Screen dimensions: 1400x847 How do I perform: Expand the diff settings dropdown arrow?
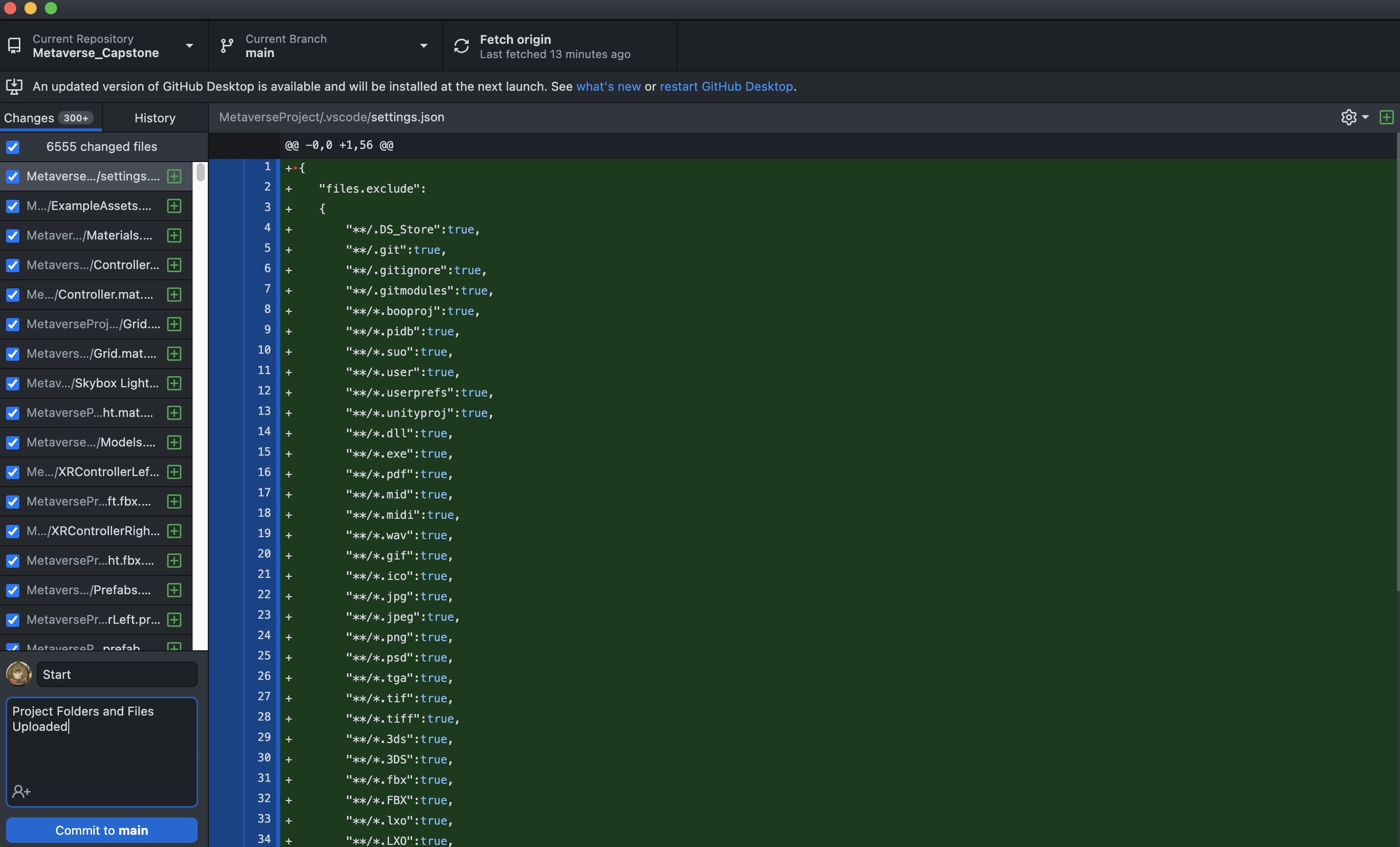click(1365, 117)
